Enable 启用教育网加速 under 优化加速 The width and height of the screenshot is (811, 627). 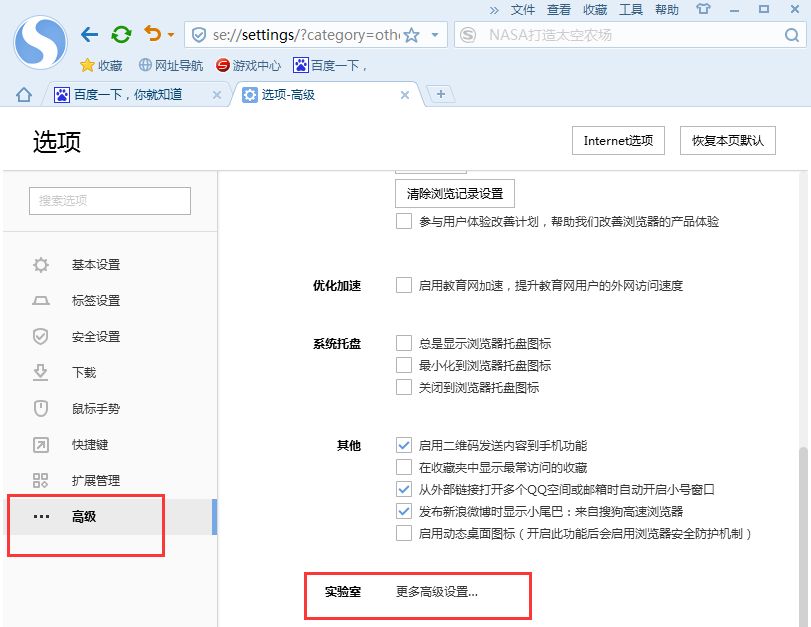point(405,285)
